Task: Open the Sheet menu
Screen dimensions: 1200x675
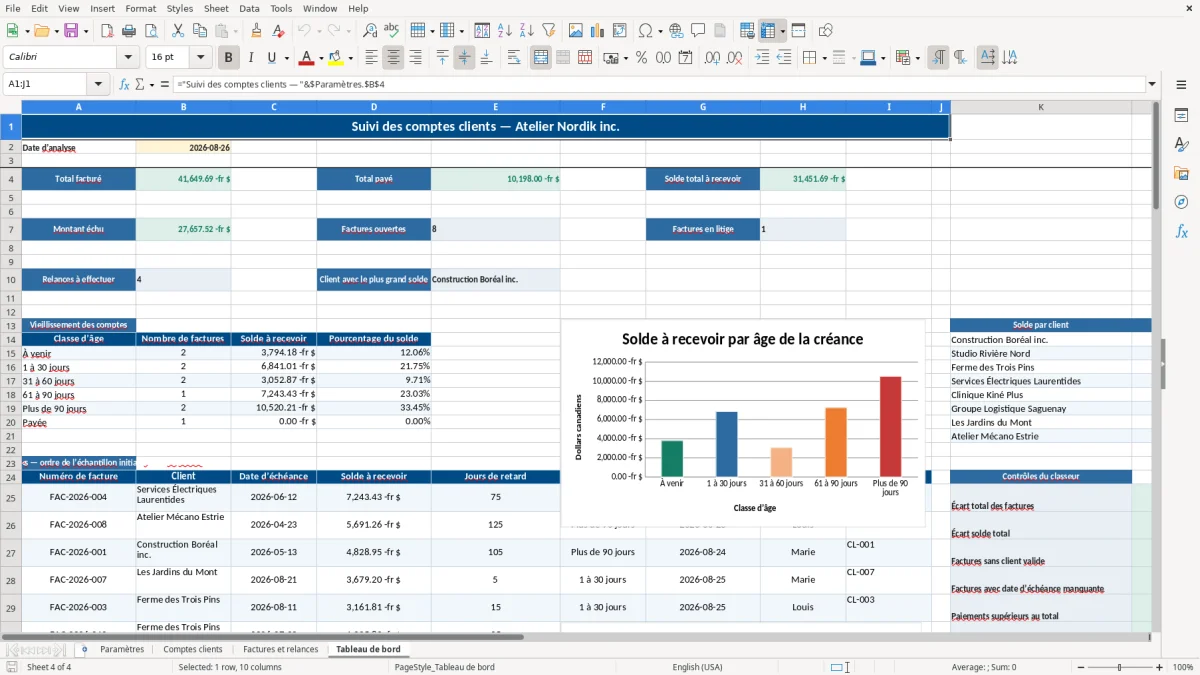Action: 216,8
